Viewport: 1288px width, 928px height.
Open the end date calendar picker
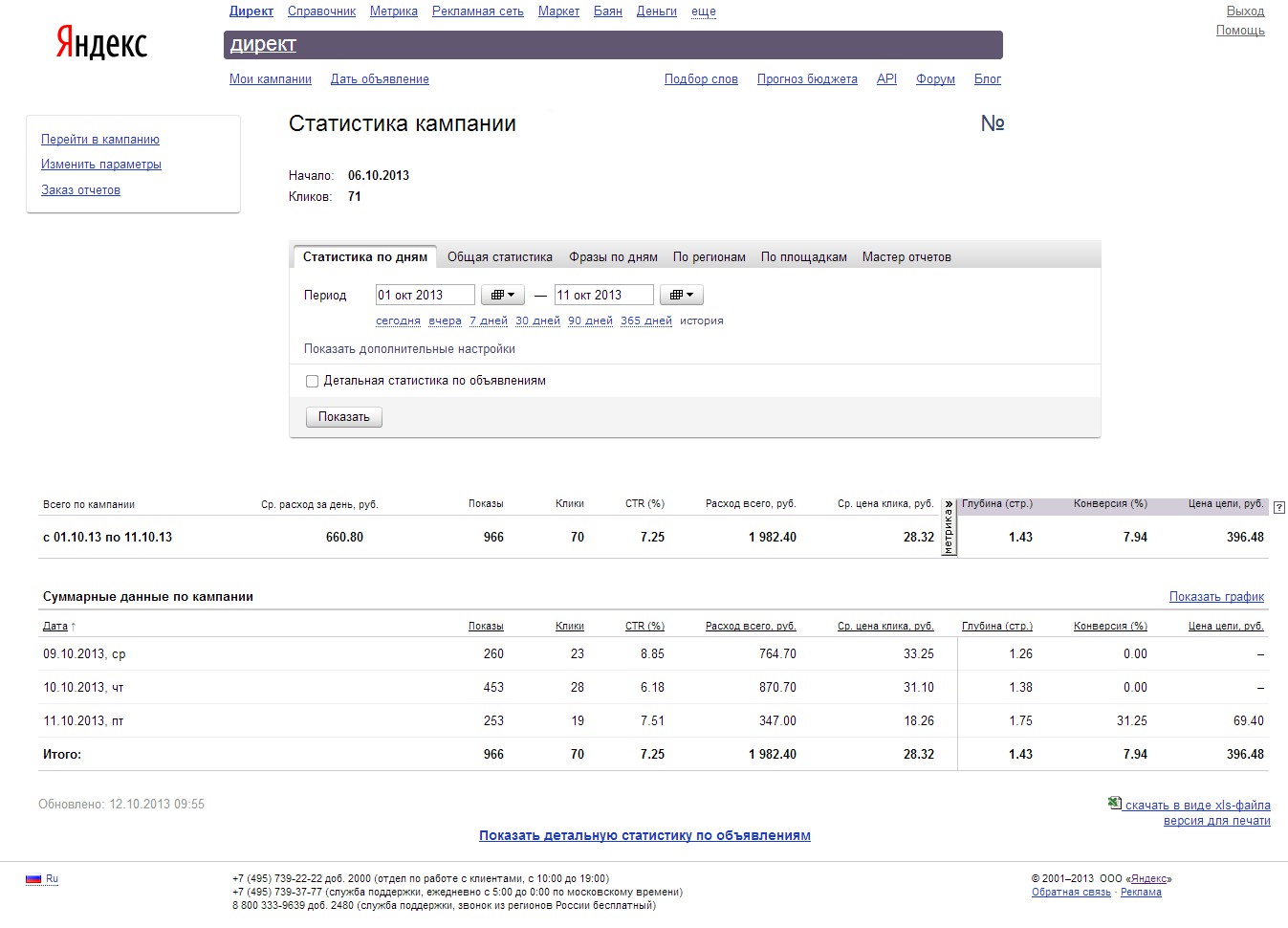tap(682, 295)
